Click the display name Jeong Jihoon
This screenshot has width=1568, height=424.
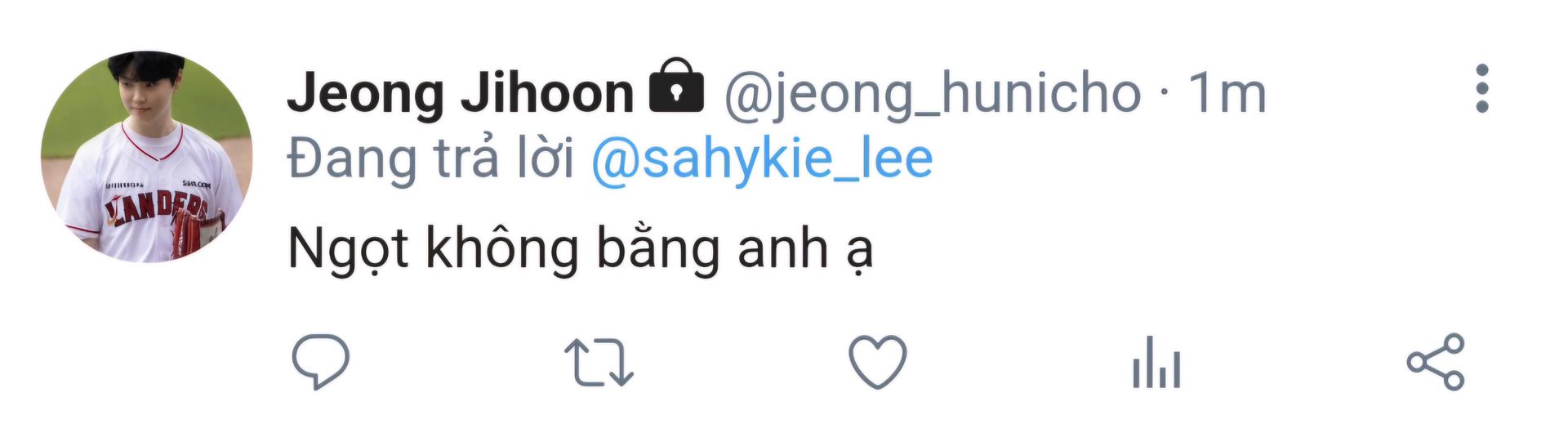[x=460, y=93]
